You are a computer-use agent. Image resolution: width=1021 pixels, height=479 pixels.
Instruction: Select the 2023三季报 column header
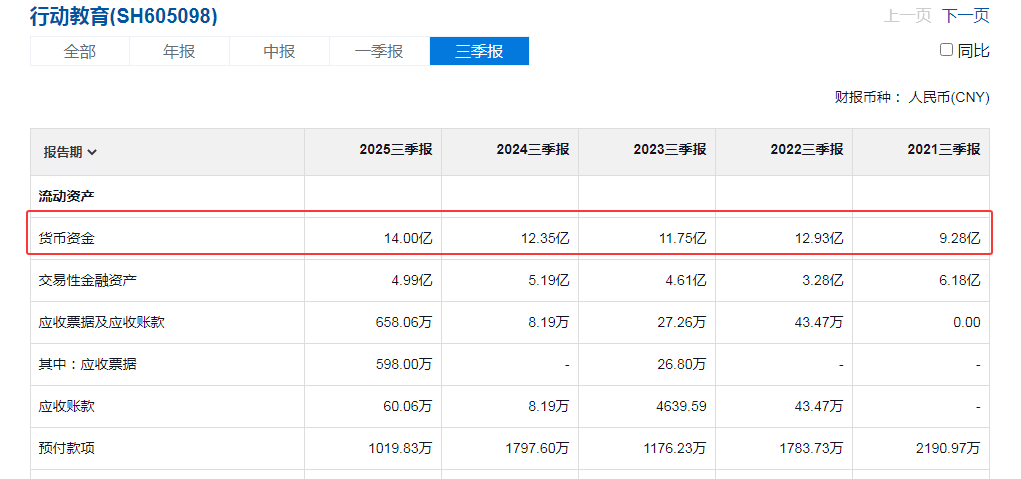pyautogui.click(x=670, y=150)
